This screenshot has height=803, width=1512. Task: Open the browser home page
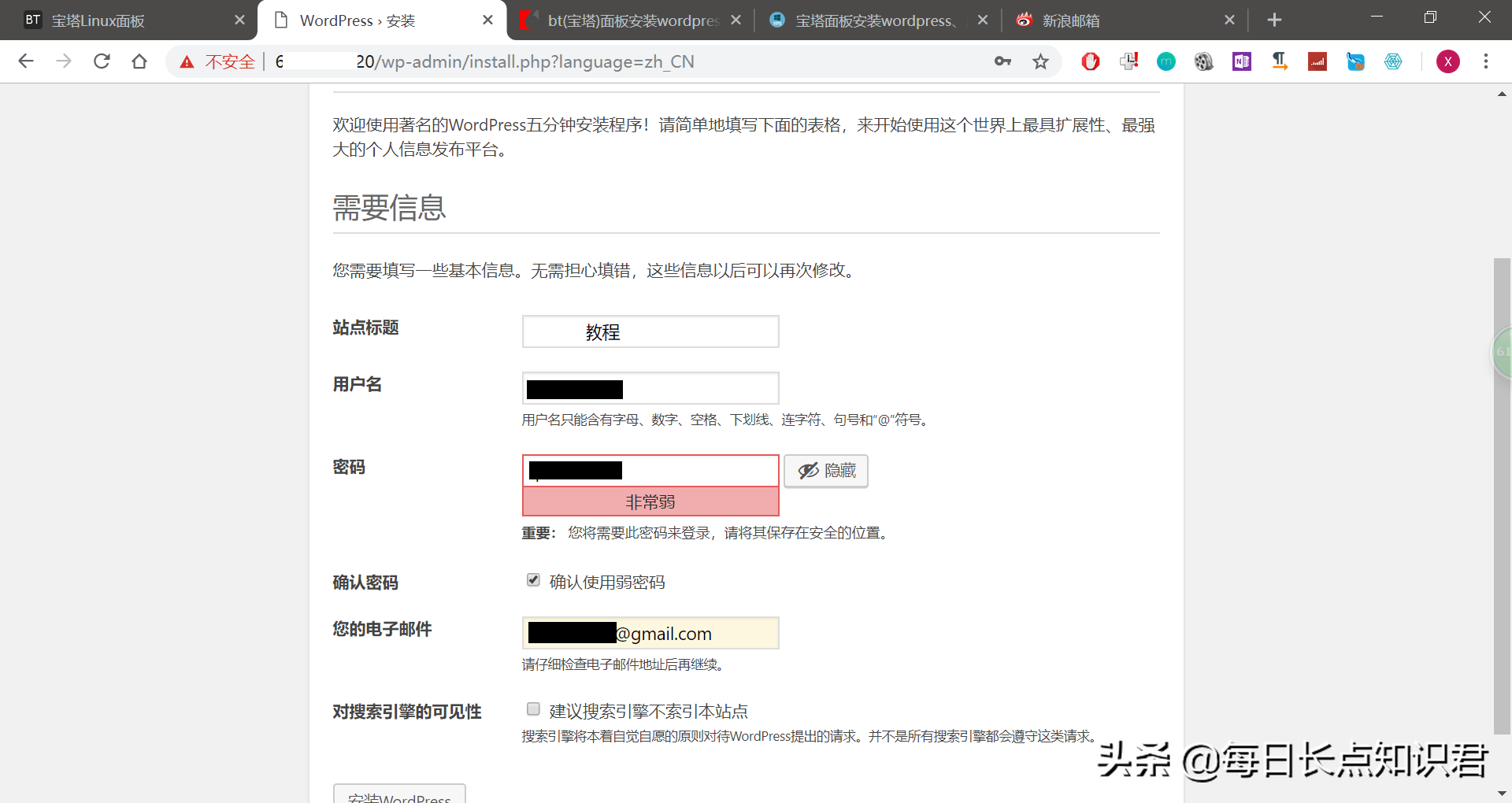[x=139, y=61]
